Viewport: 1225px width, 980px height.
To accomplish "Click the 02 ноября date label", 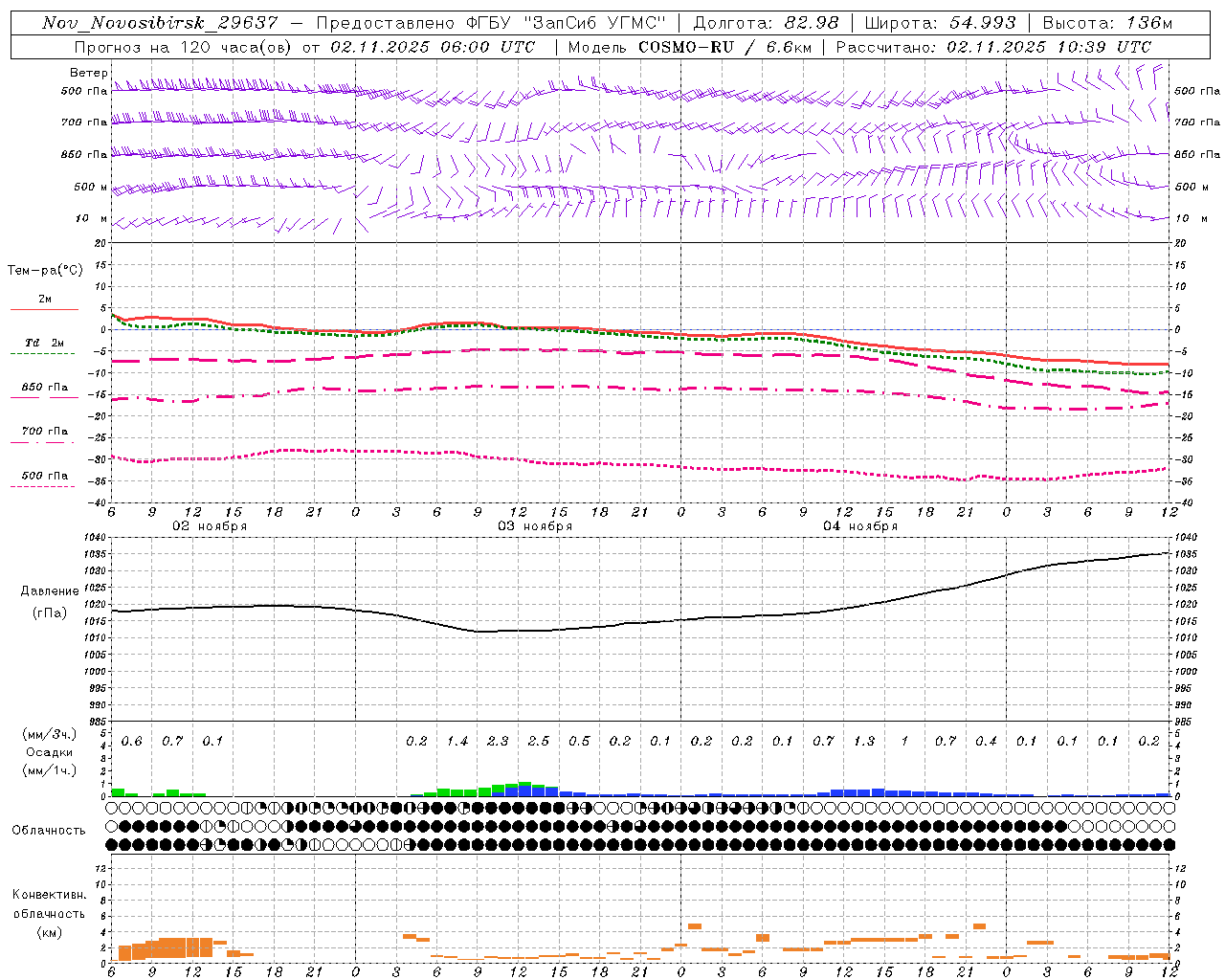I will point(210,526).
